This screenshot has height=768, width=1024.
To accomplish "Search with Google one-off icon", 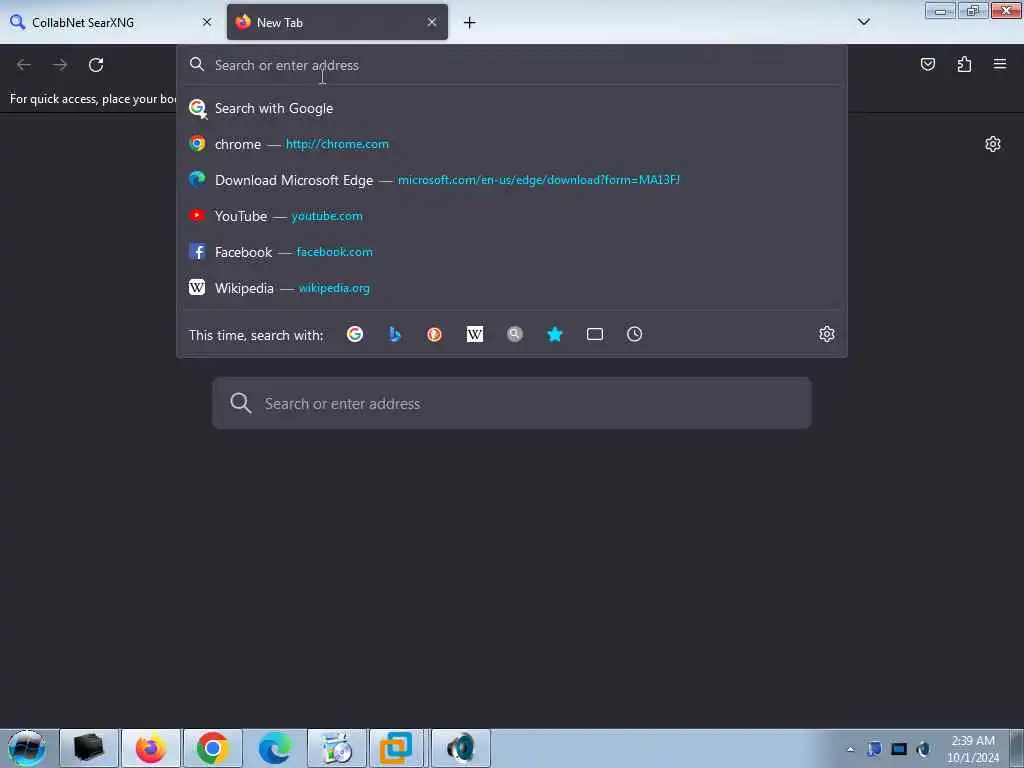I will click(x=355, y=334).
